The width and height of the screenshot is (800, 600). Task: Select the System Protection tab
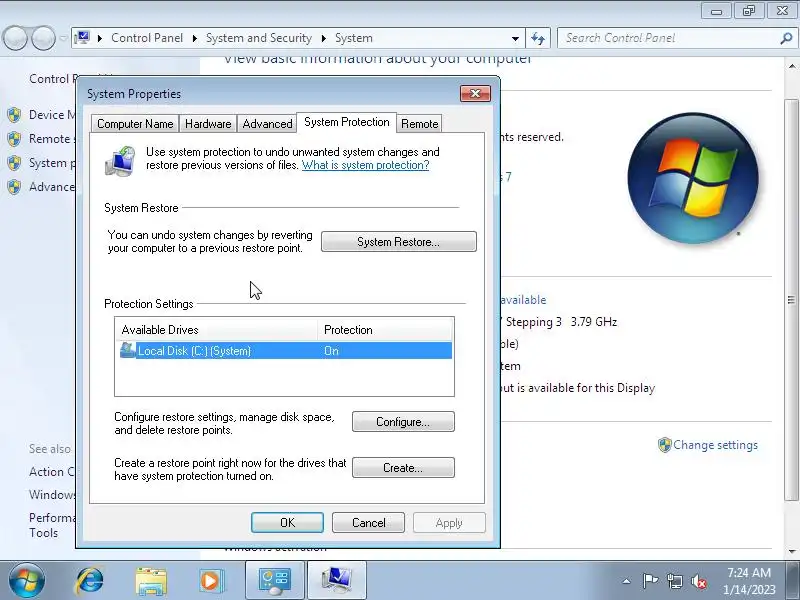(346, 122)
